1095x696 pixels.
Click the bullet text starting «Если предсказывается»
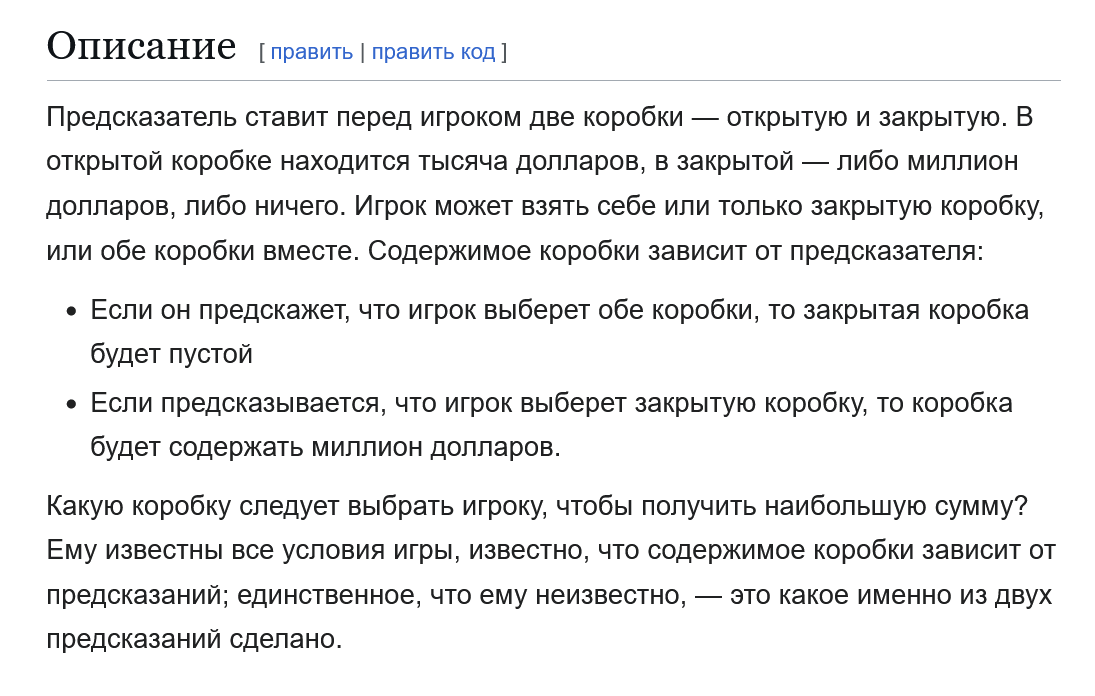click(x=552, y=425)
